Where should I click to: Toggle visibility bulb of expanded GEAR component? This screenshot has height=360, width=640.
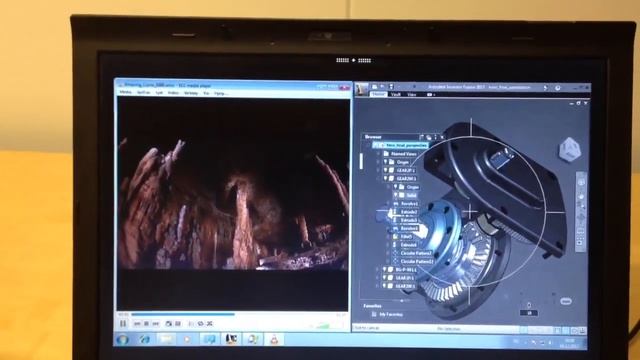(x=385, y=178)
